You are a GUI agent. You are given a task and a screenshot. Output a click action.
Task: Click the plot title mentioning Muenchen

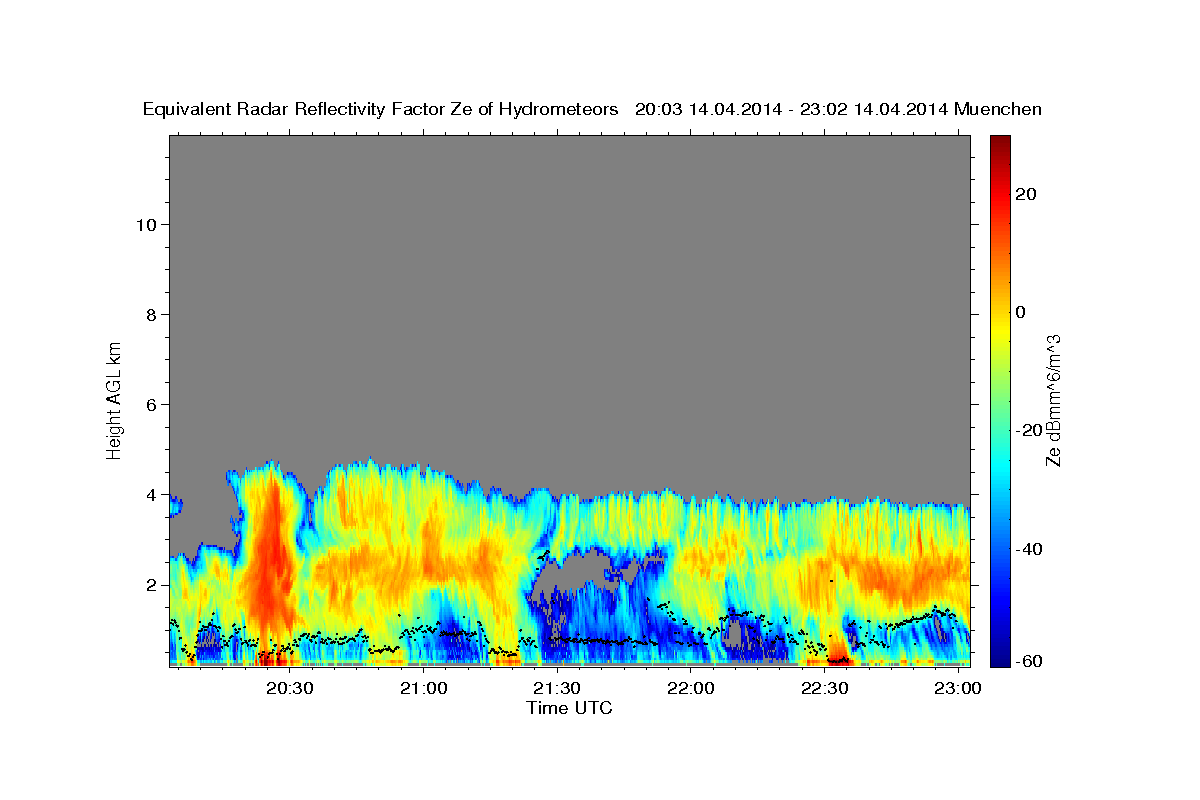pos(593,109)
